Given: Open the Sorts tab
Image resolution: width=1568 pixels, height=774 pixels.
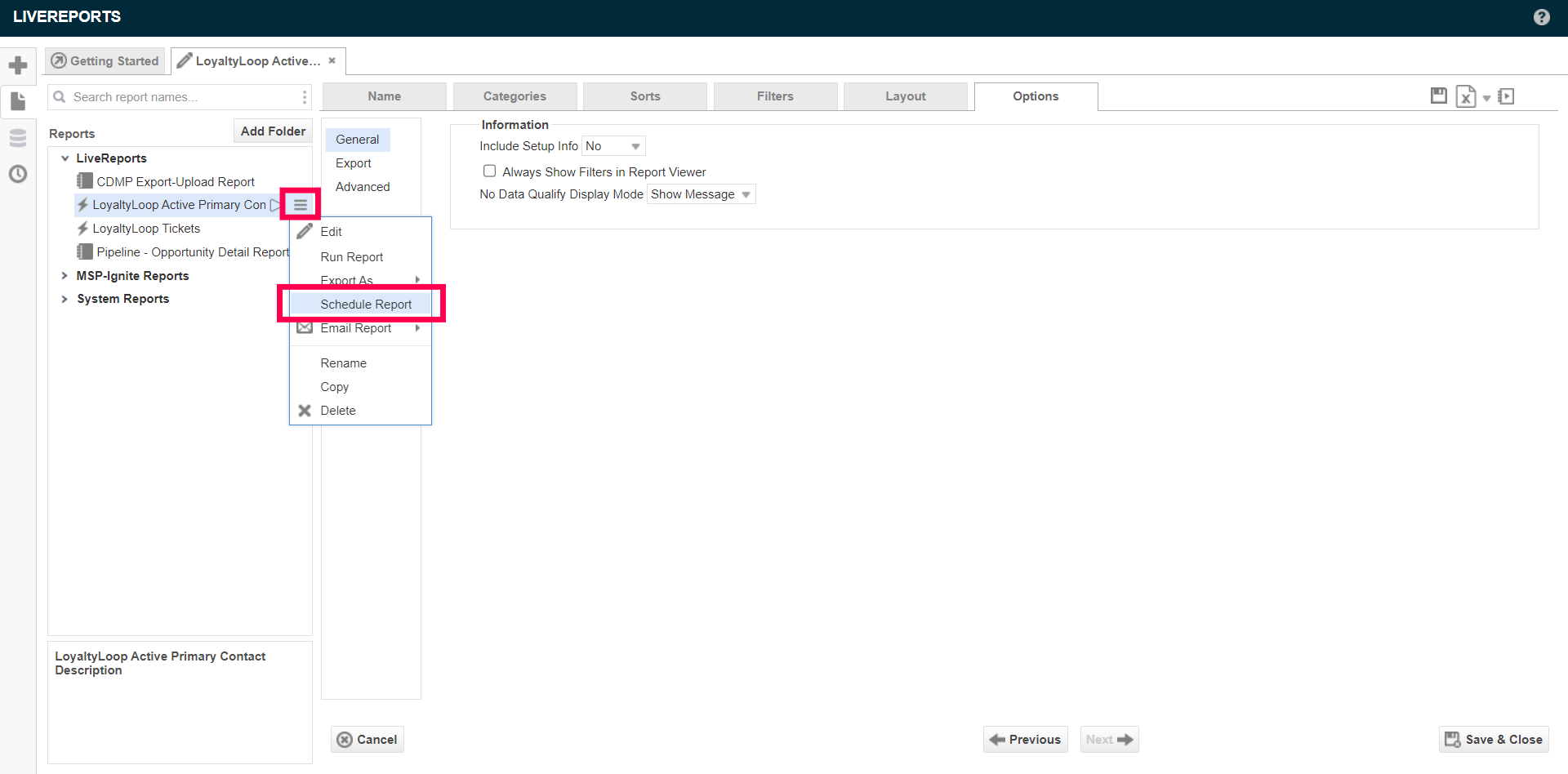Looking at the screenshot, I should click(645, 96).
